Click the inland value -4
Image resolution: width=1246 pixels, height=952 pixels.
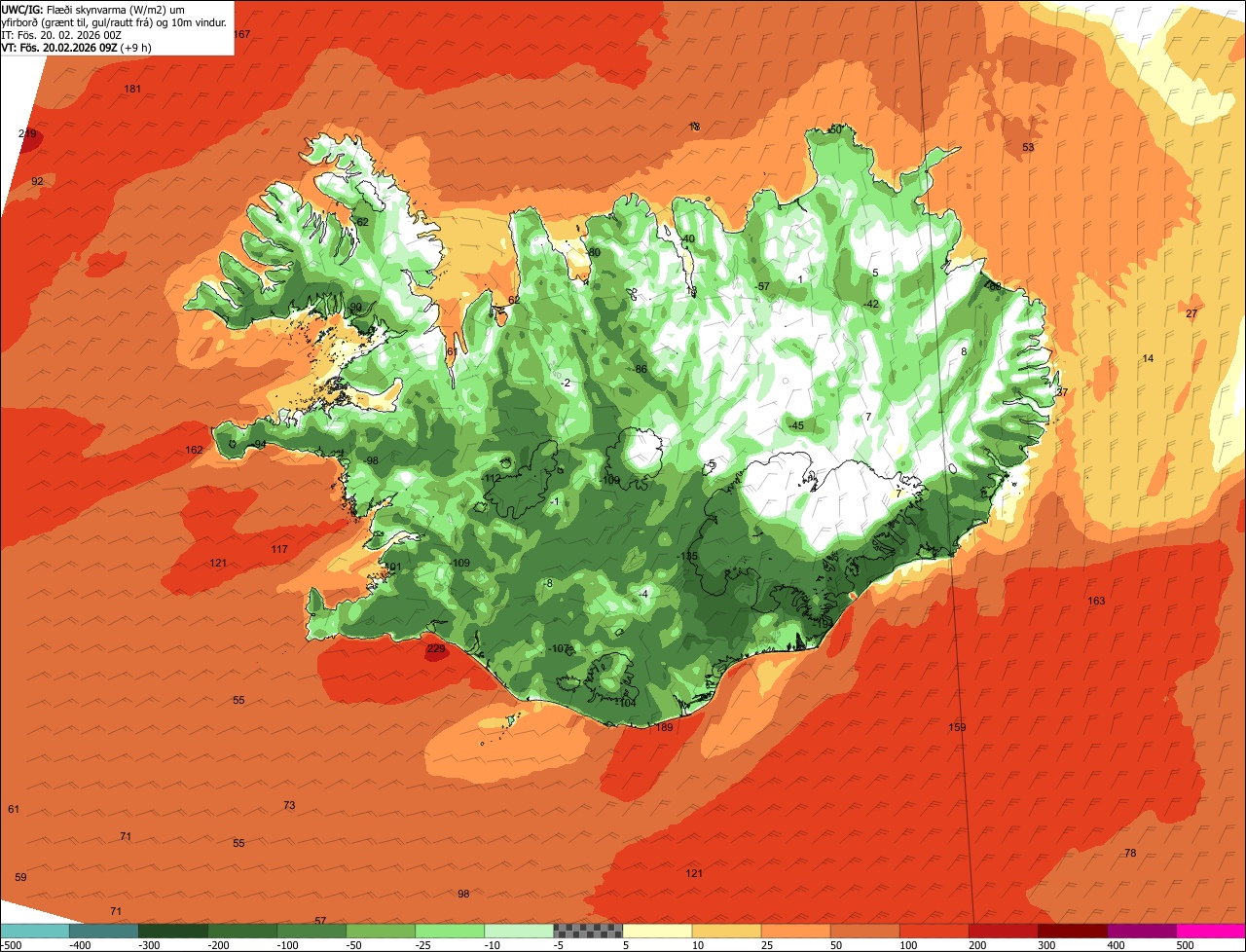point(643,595)
